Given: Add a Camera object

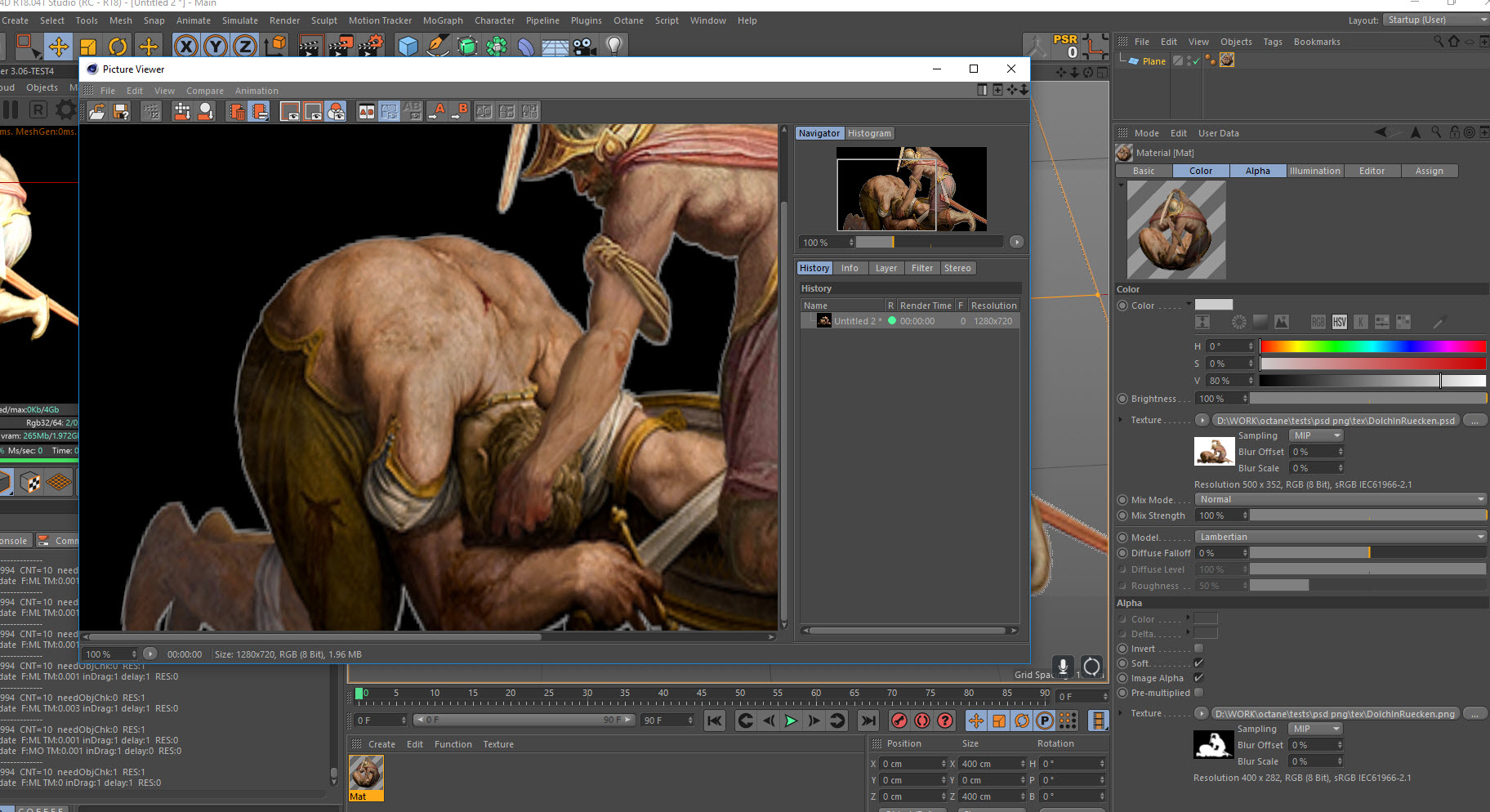Looking at the screenshot, I should (585, 47).
